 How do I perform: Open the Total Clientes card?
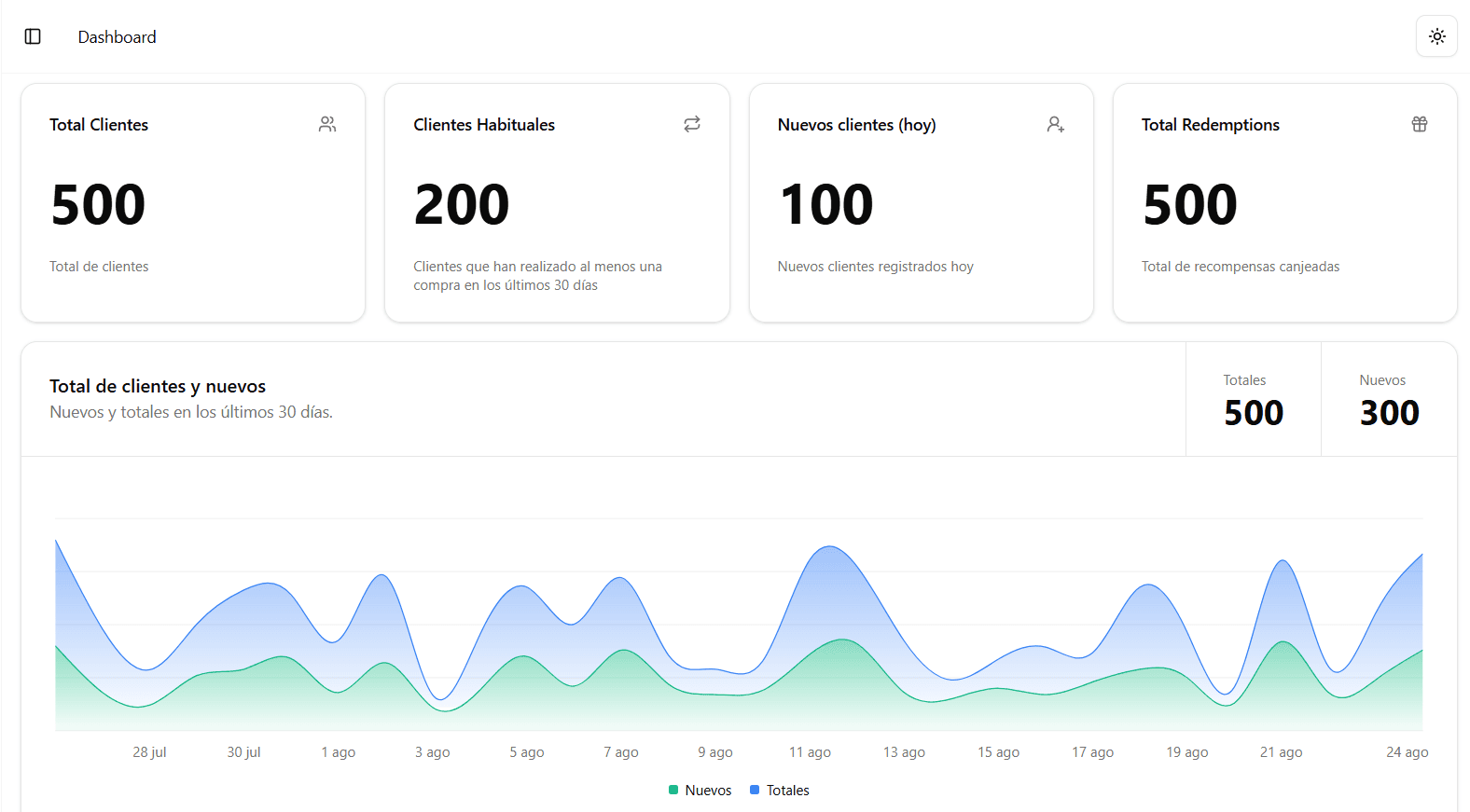click(193, 203)
